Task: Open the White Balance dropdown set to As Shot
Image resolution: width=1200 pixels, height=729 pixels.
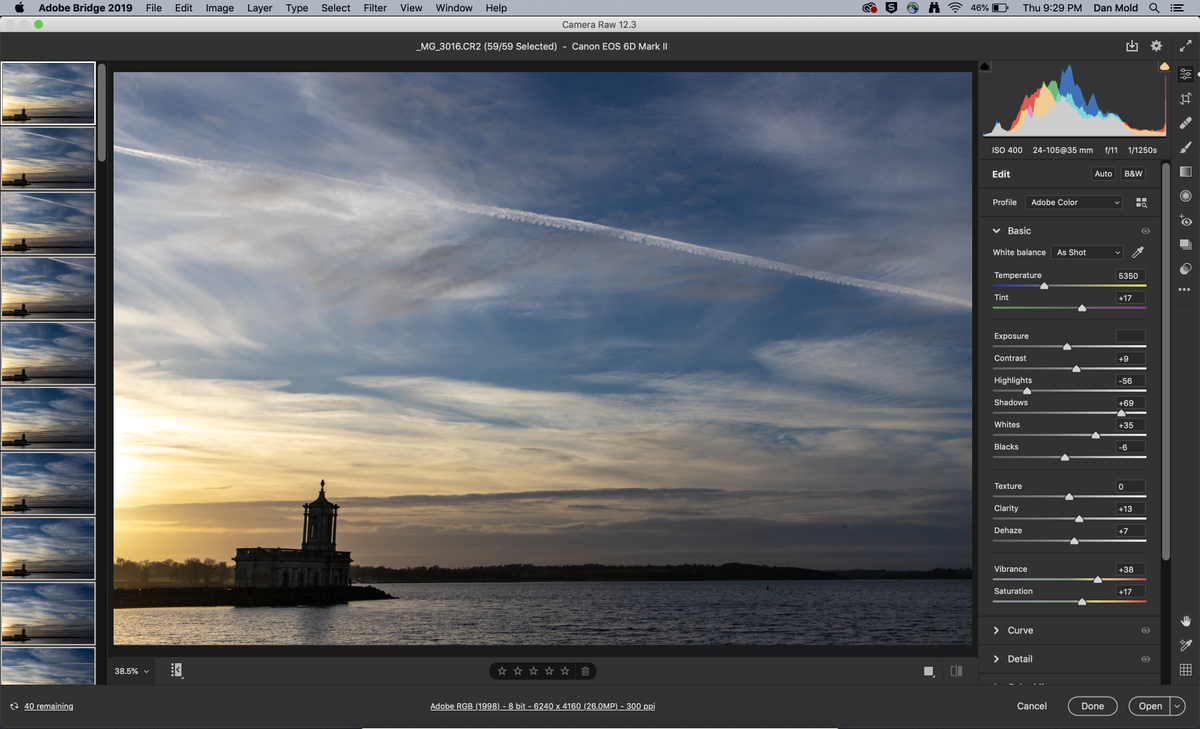Action: 1087,252
